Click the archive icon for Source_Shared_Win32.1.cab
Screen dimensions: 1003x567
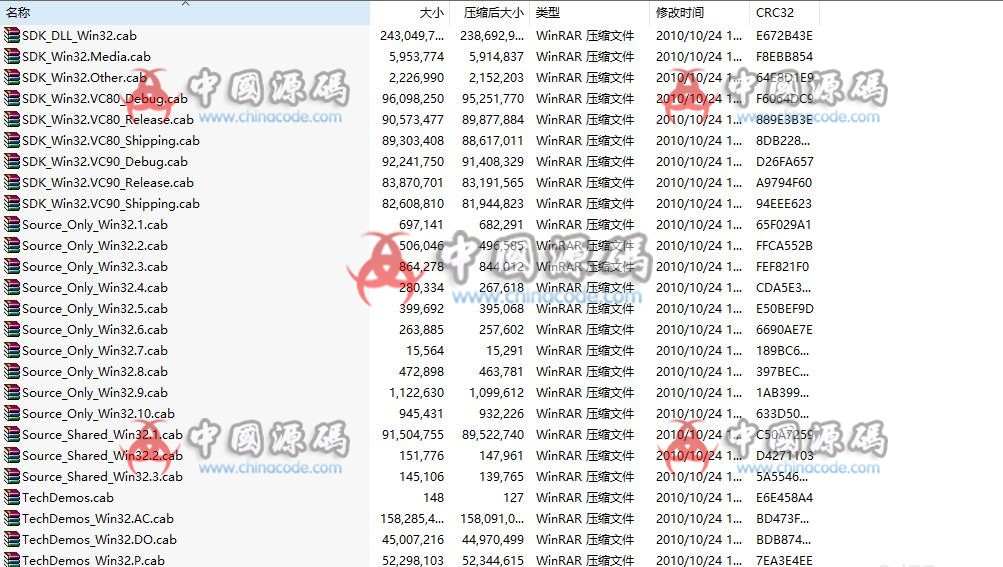pos(12,435)
